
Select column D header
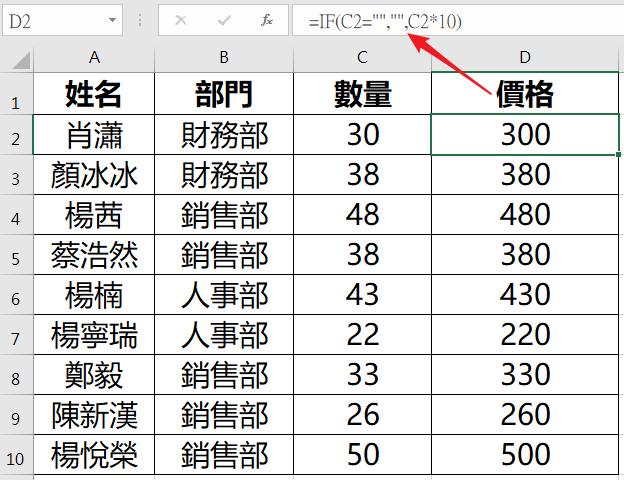525,59
